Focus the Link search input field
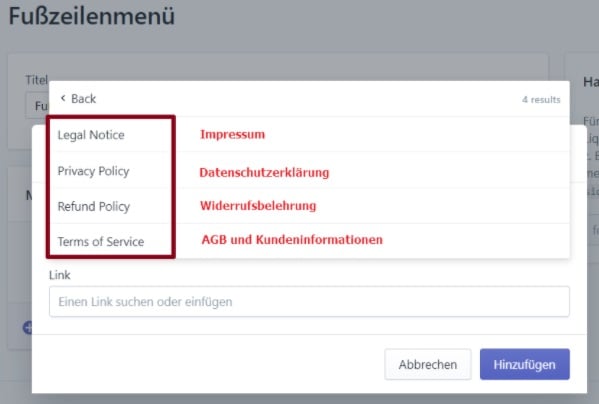Image resolution: width=599 pixels, height=404 pixels. point(309,302)
